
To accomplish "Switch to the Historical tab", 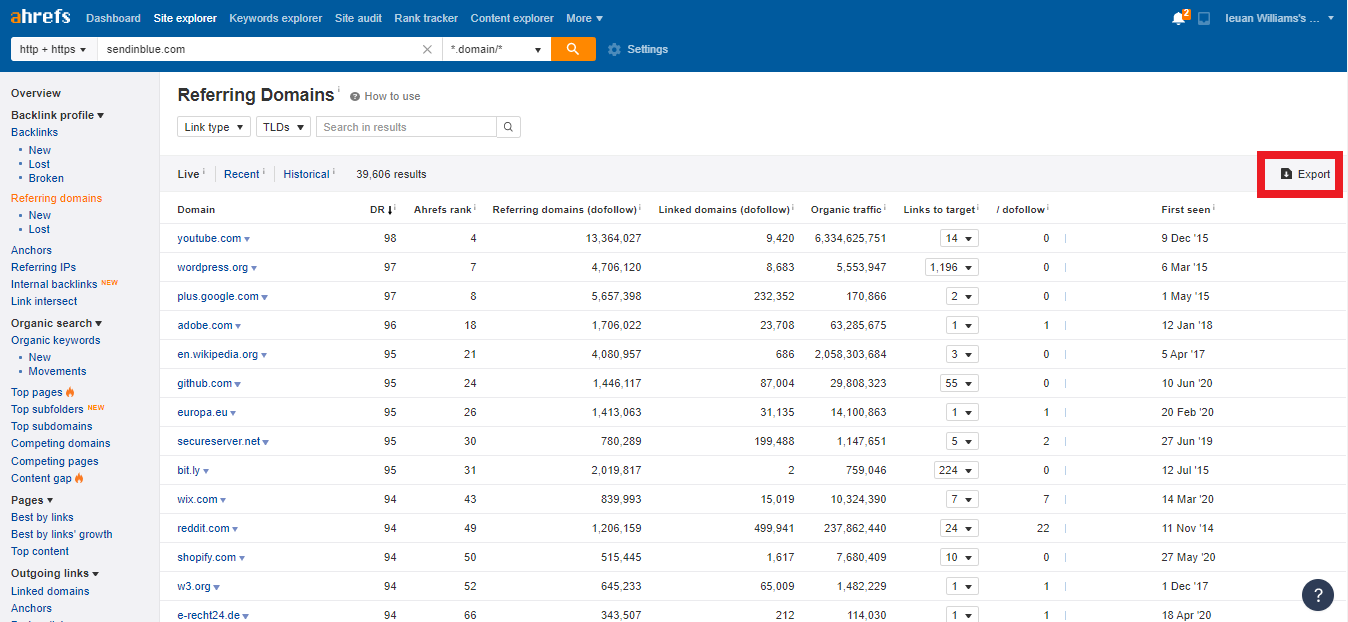I will click(x=306, y=174).
